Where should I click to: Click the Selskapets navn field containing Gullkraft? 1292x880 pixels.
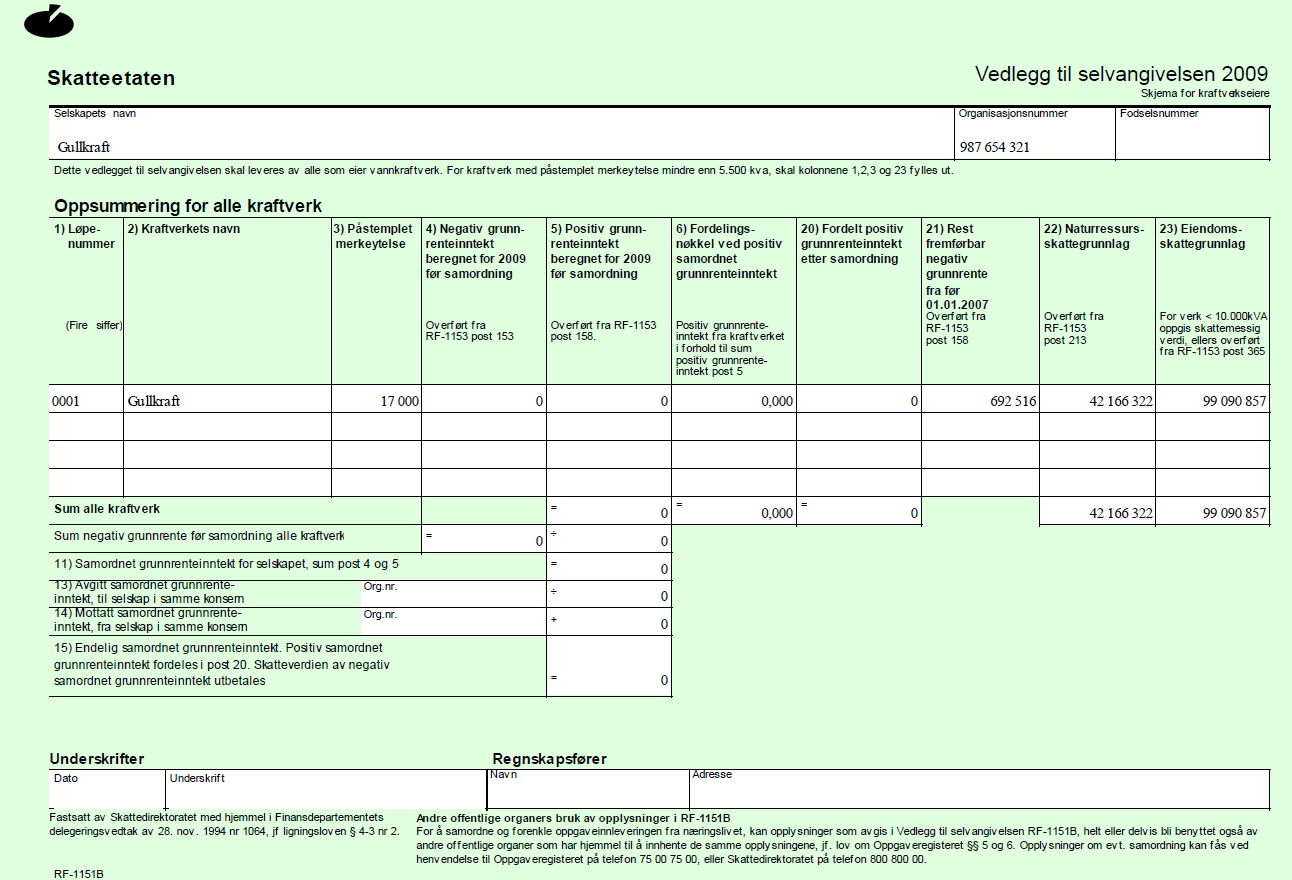pos(502,133)
